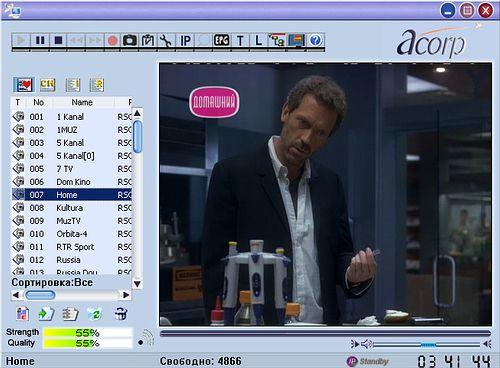Screen dimensions: 500x368
Task: Click the channel list scroll up arrow
Action: pos(137,113)
